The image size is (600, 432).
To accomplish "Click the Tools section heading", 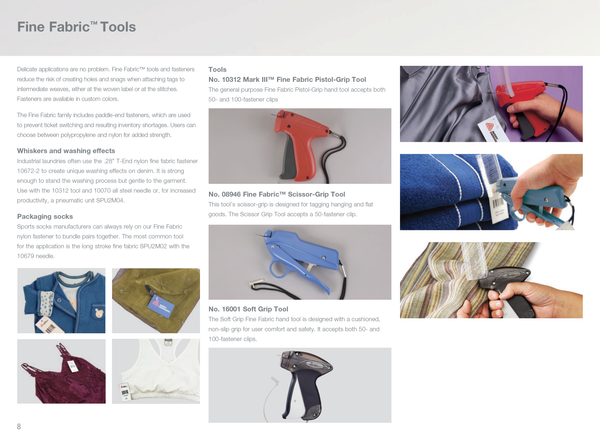I will pos(217,70).
